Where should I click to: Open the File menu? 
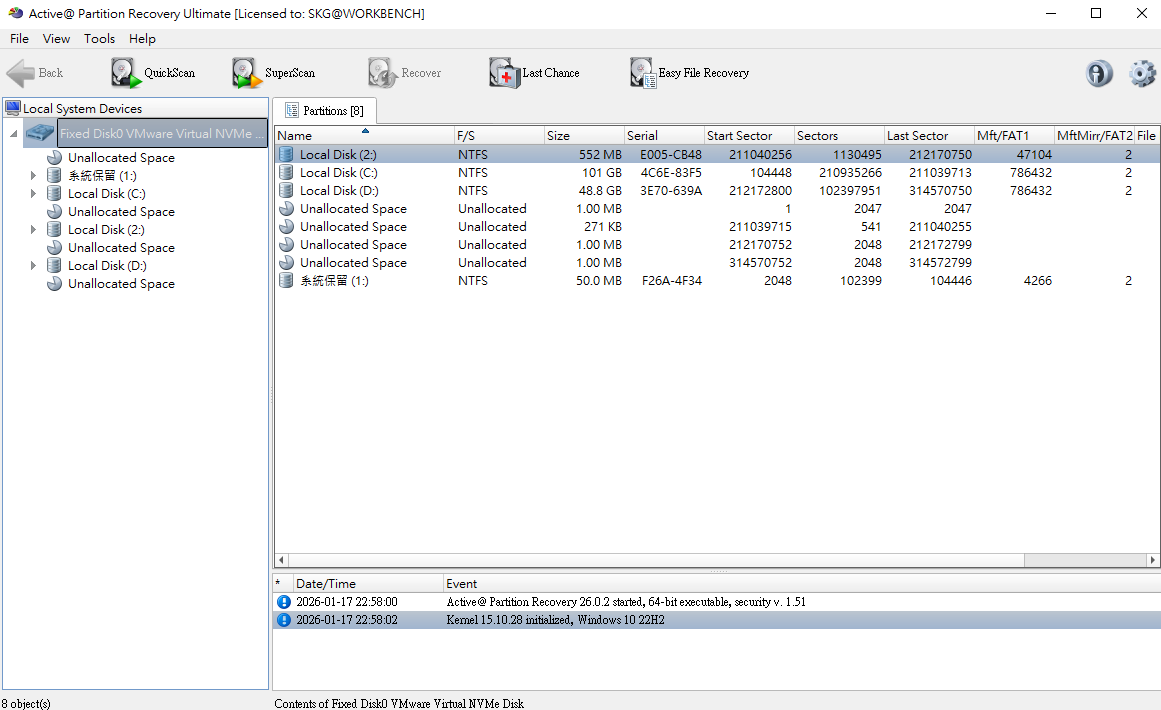pyautogui.click(x=19, y=38)
